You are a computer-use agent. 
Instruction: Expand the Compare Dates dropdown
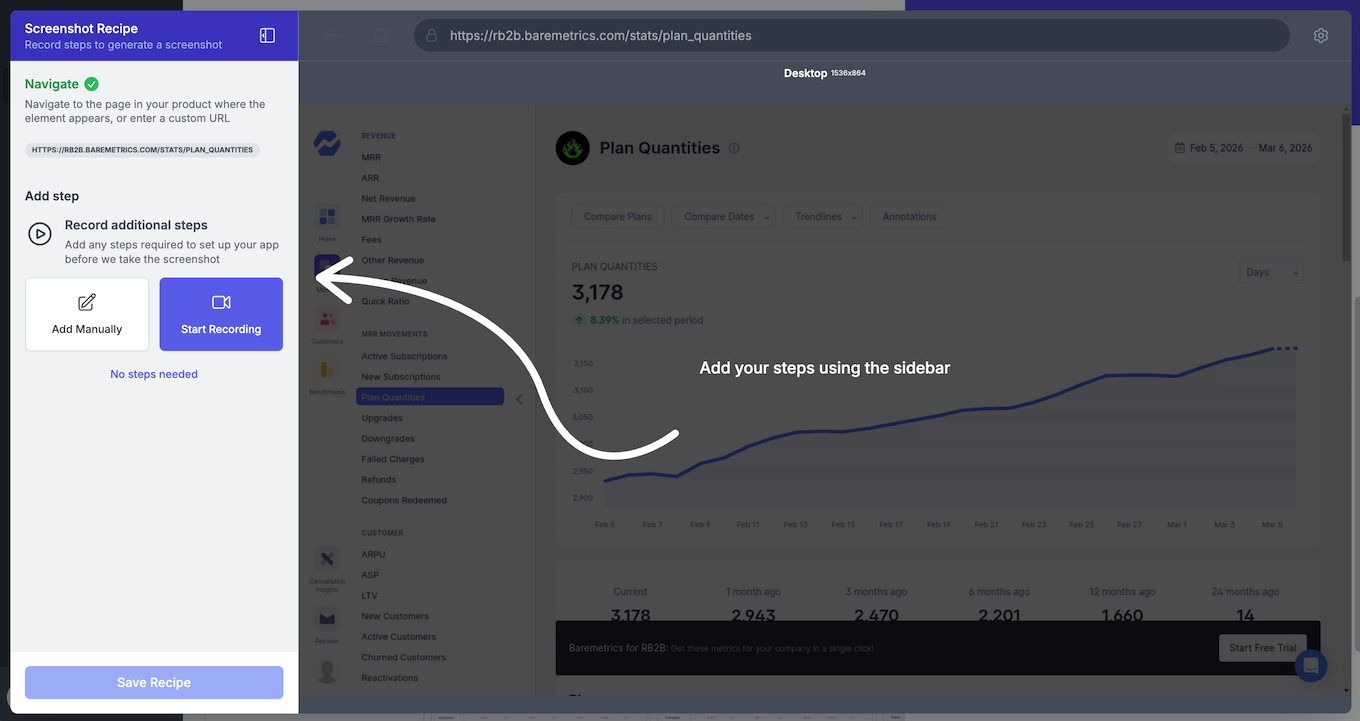pos(727,217)
